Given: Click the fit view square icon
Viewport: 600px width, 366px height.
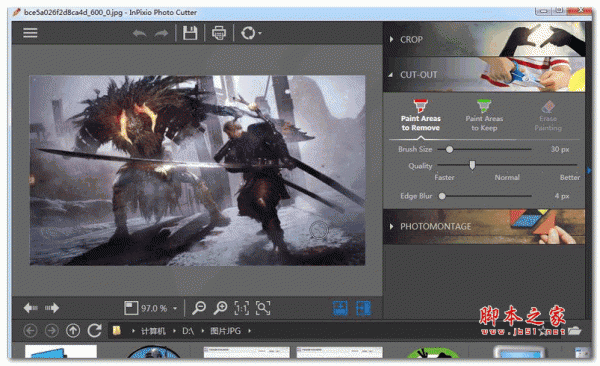Looking at the screenshot, I should pyautogui.click(x=131, y=308).
